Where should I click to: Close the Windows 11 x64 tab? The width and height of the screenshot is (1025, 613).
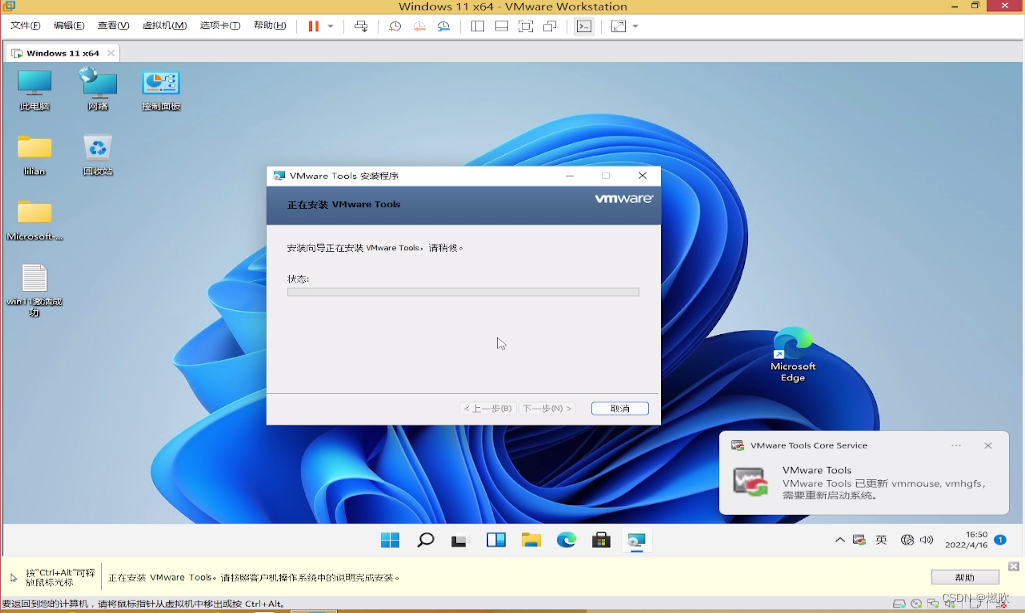click(110, 53)
